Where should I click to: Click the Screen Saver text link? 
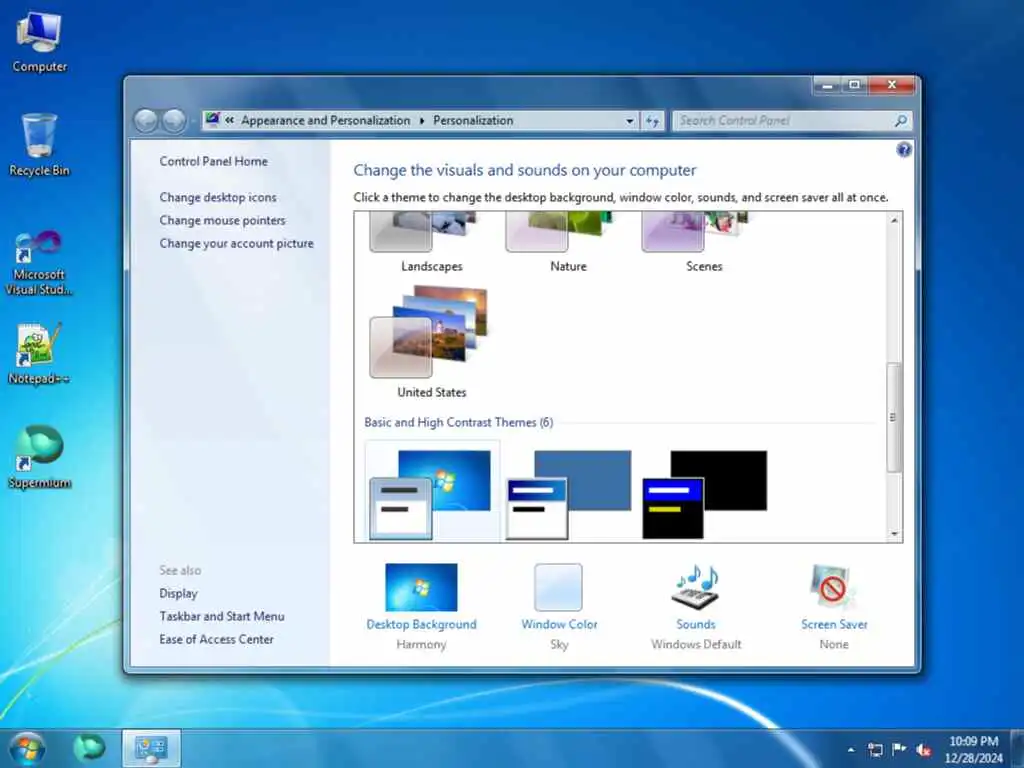834,624
